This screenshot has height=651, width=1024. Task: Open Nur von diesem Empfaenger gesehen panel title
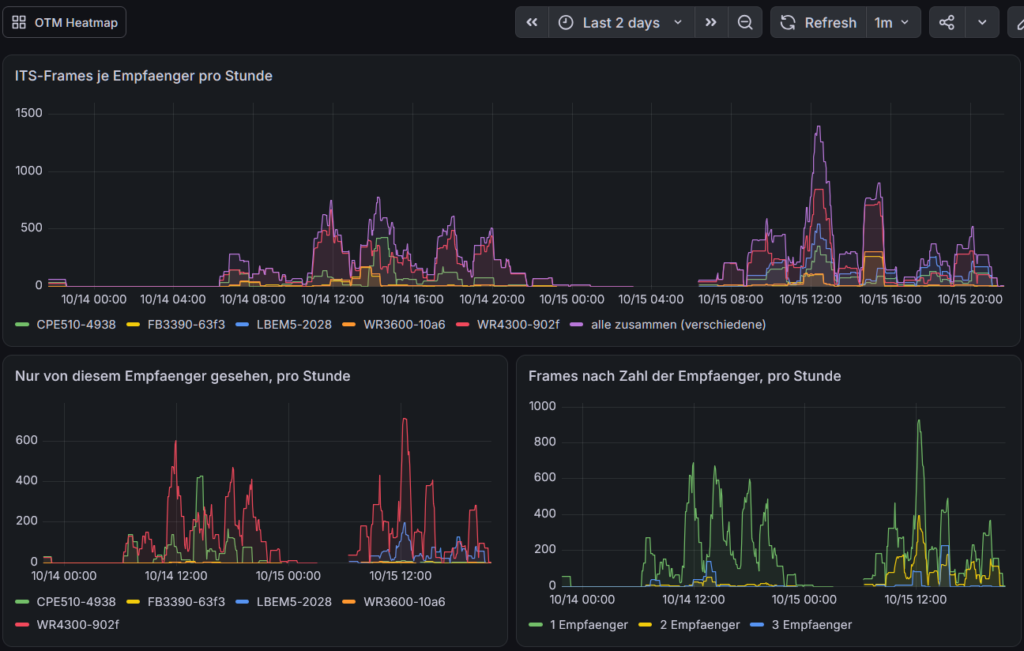pyautogui.click(x=182, y=376)
